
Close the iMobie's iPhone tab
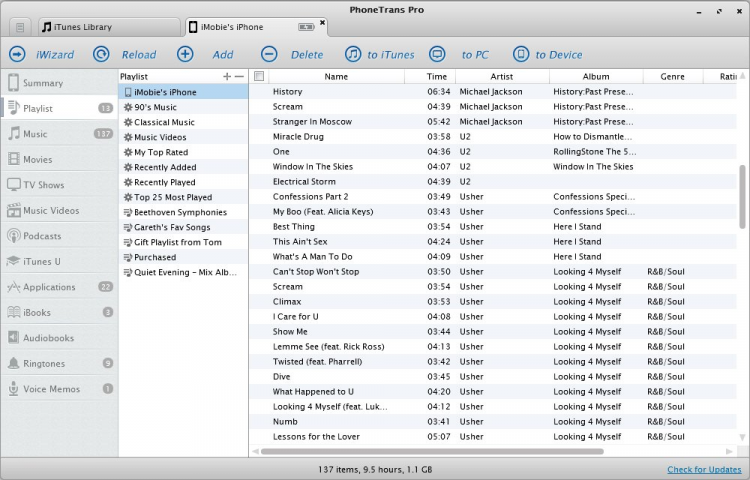click(322, 22)
